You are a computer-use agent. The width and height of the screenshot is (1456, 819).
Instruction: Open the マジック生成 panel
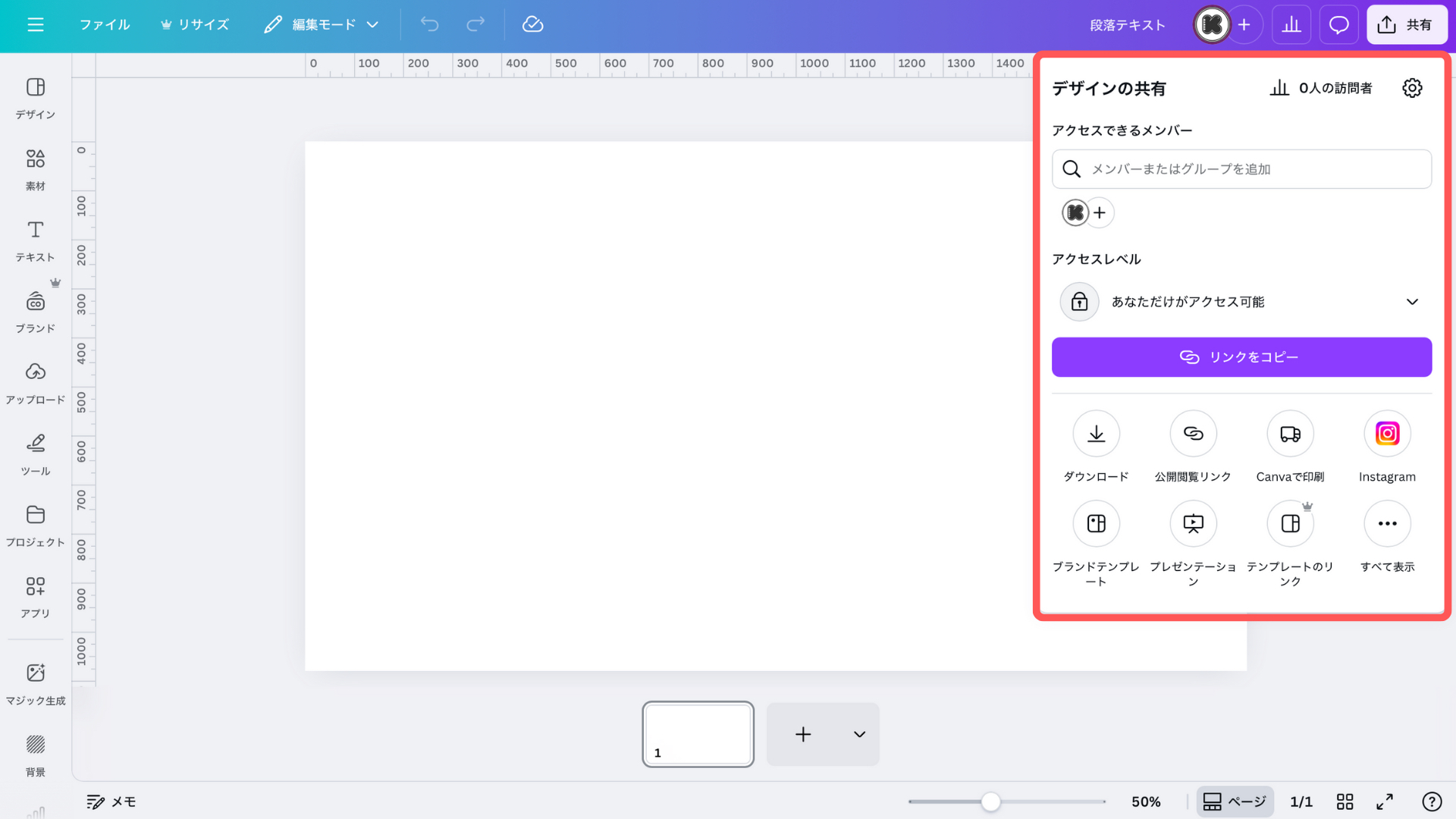point(36,683)
